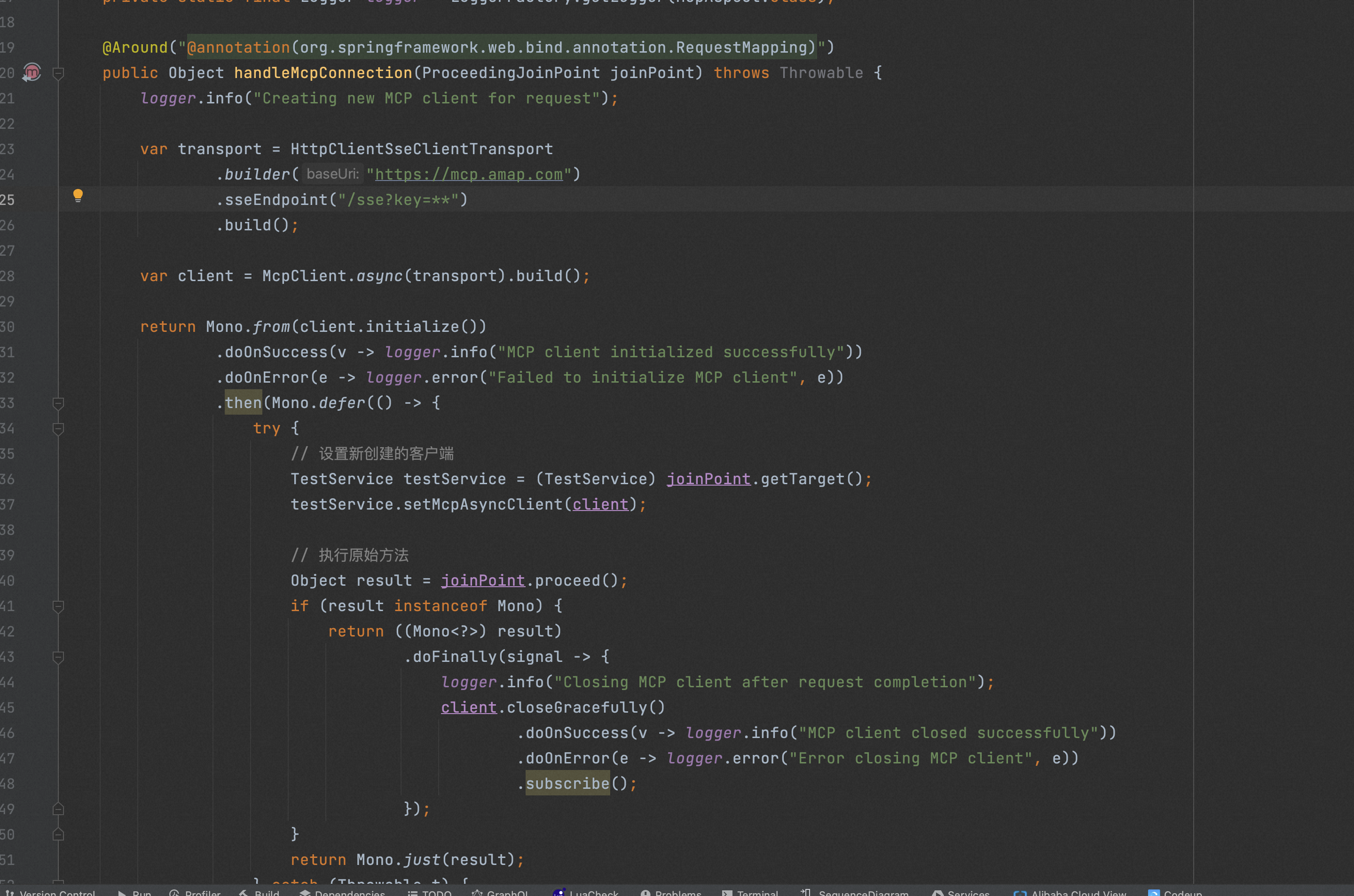The width and height of the screenshot is (1354, 896).
Task: Open the TODO tool window tab
Action: click(430, 893)
